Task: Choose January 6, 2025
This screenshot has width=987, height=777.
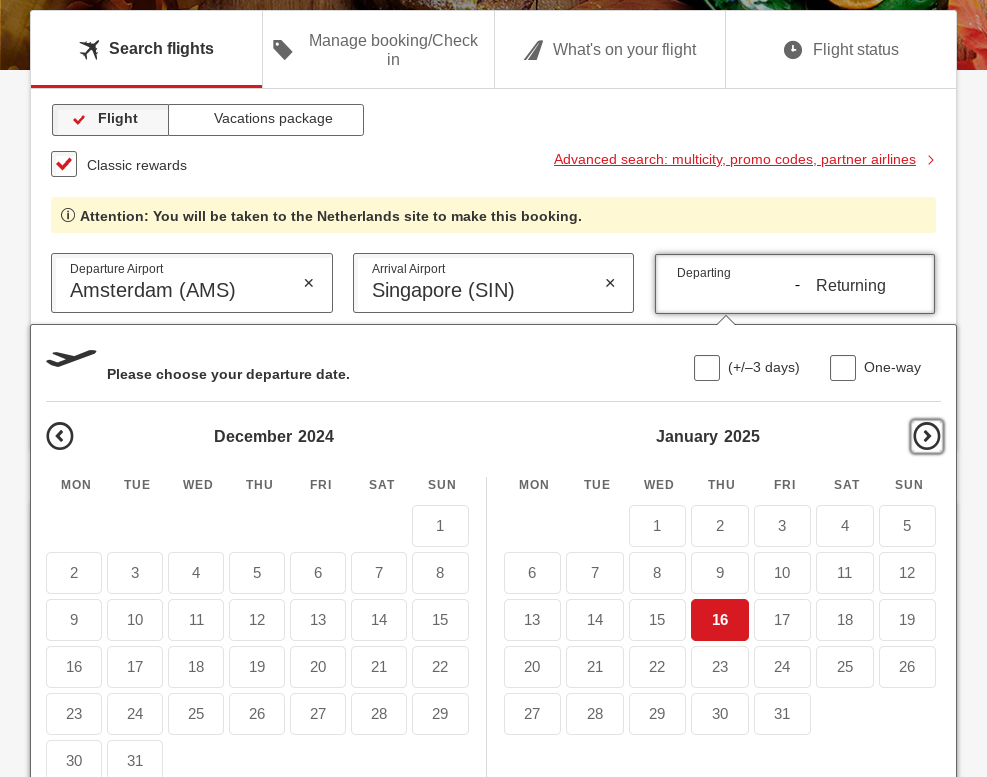Action: click(x=533, y=573)
